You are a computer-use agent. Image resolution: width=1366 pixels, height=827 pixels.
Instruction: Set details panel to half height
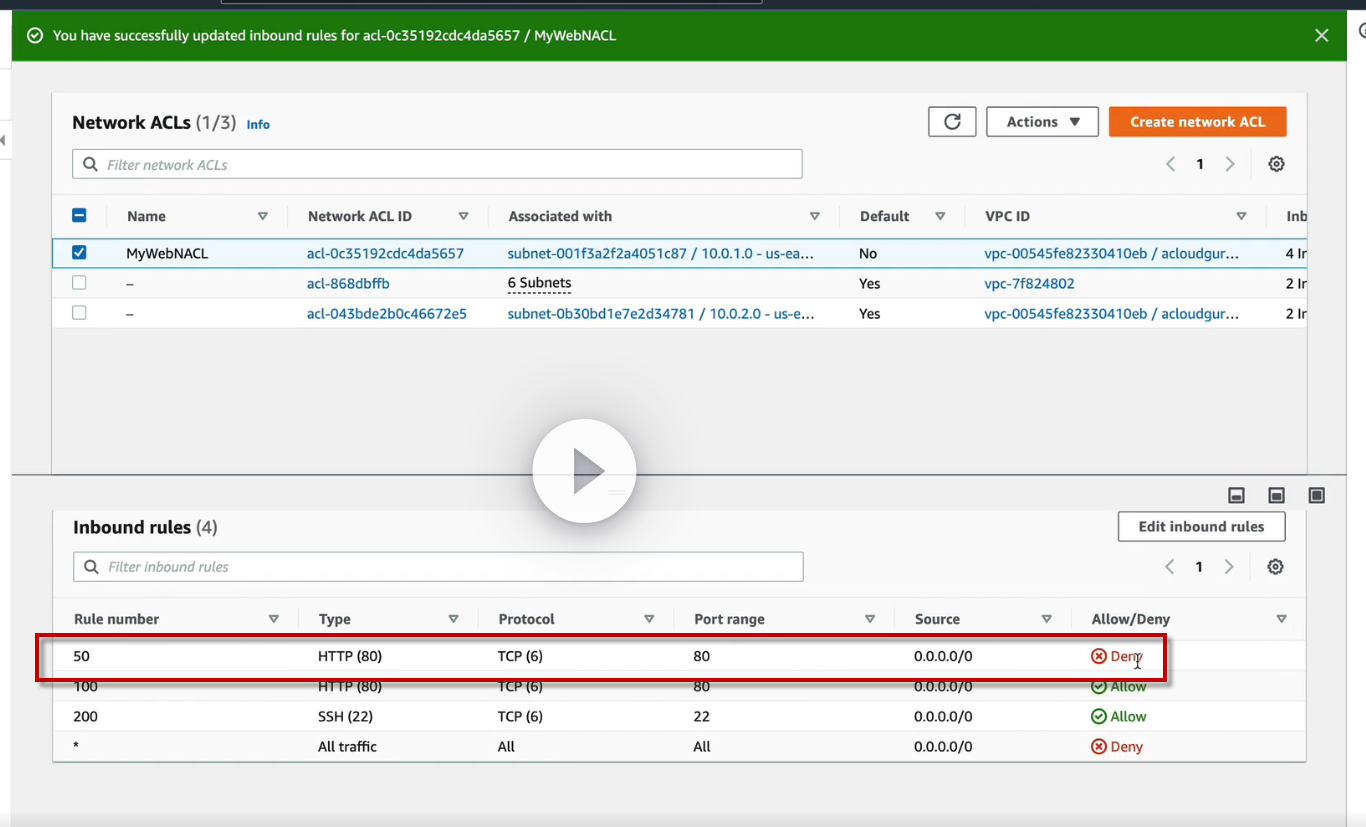(x=1276, y=496)
